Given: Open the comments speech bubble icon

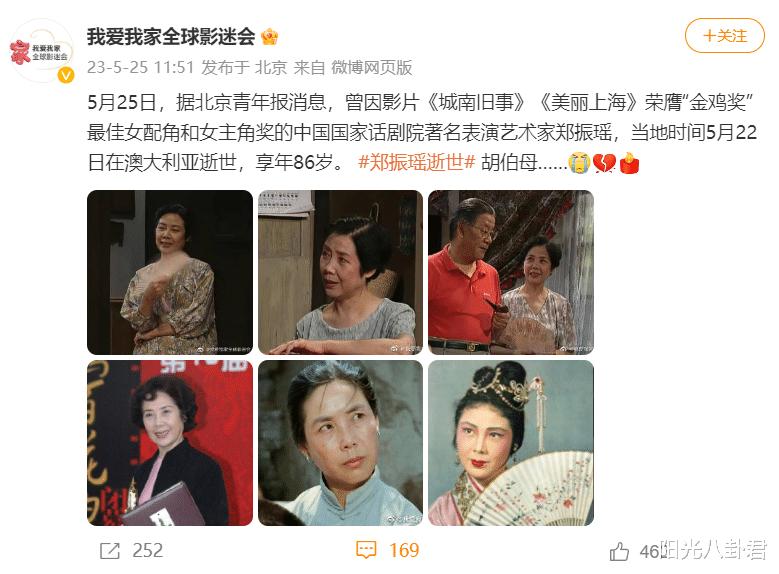Looking at the screenshot, I should pos(366,550).
